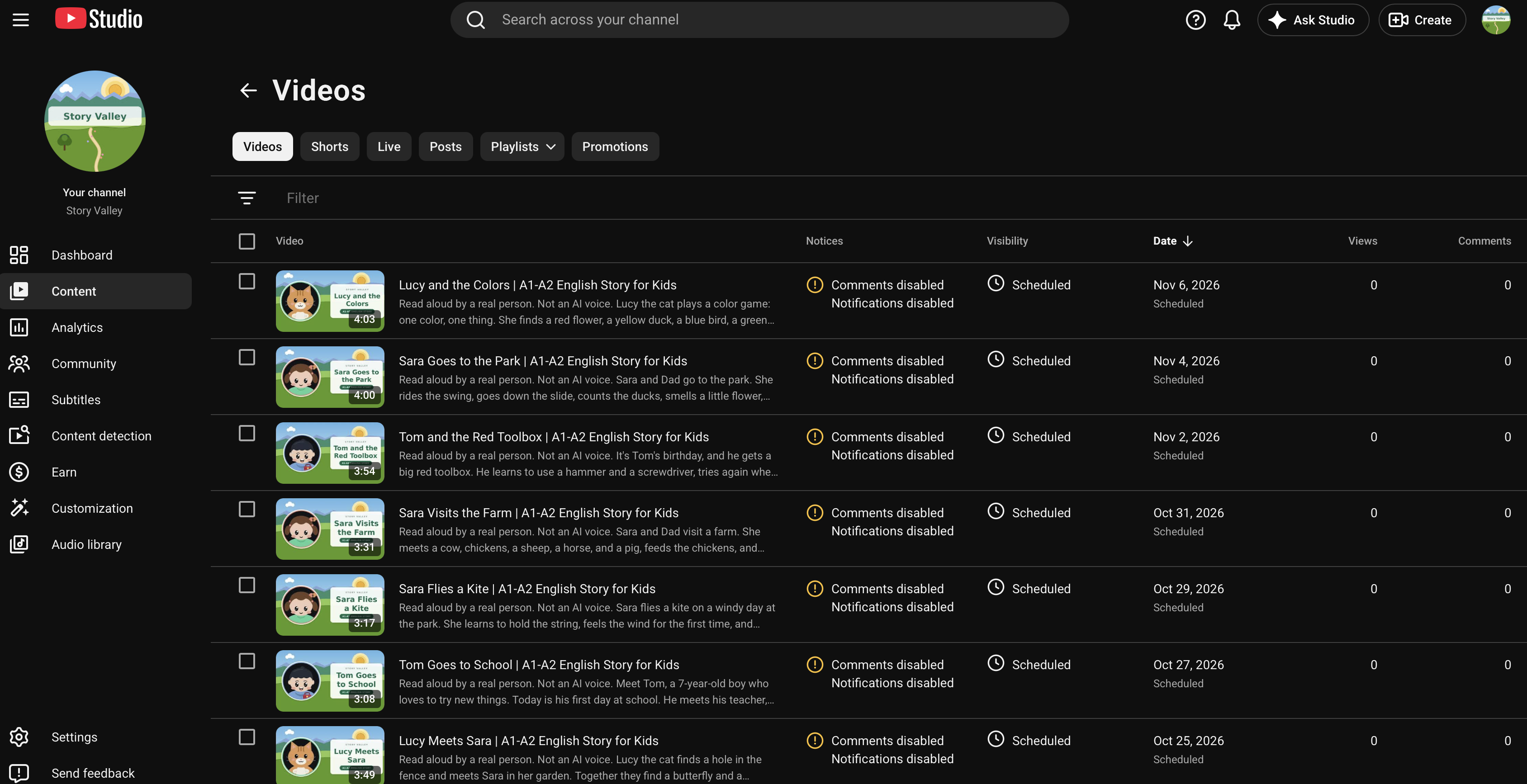Open Settings in the sidebar
1527x784 pixels.
(x=96, y=737)
